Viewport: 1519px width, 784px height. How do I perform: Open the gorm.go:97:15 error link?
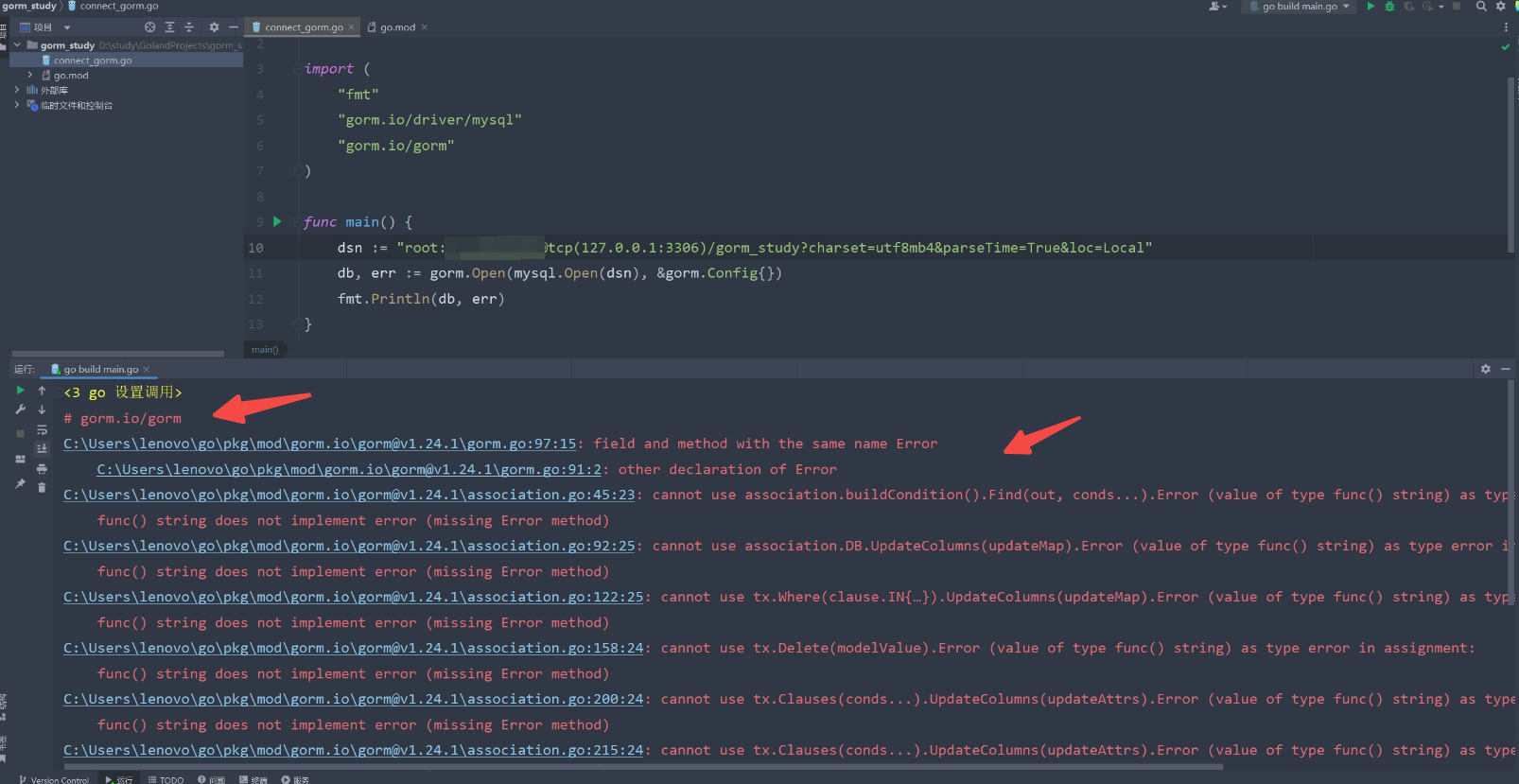(320, 444)
